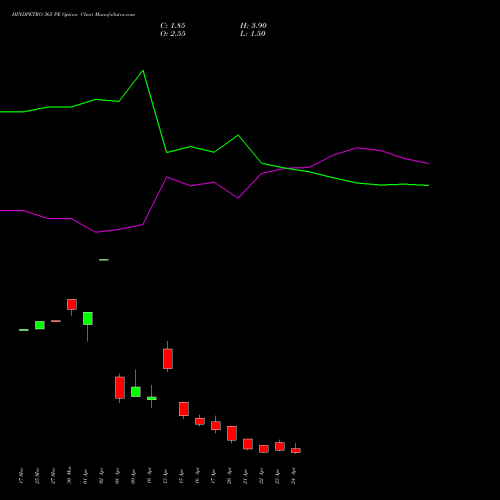
Task: Click the highest peak of the green line
Action: coord(143,71)
